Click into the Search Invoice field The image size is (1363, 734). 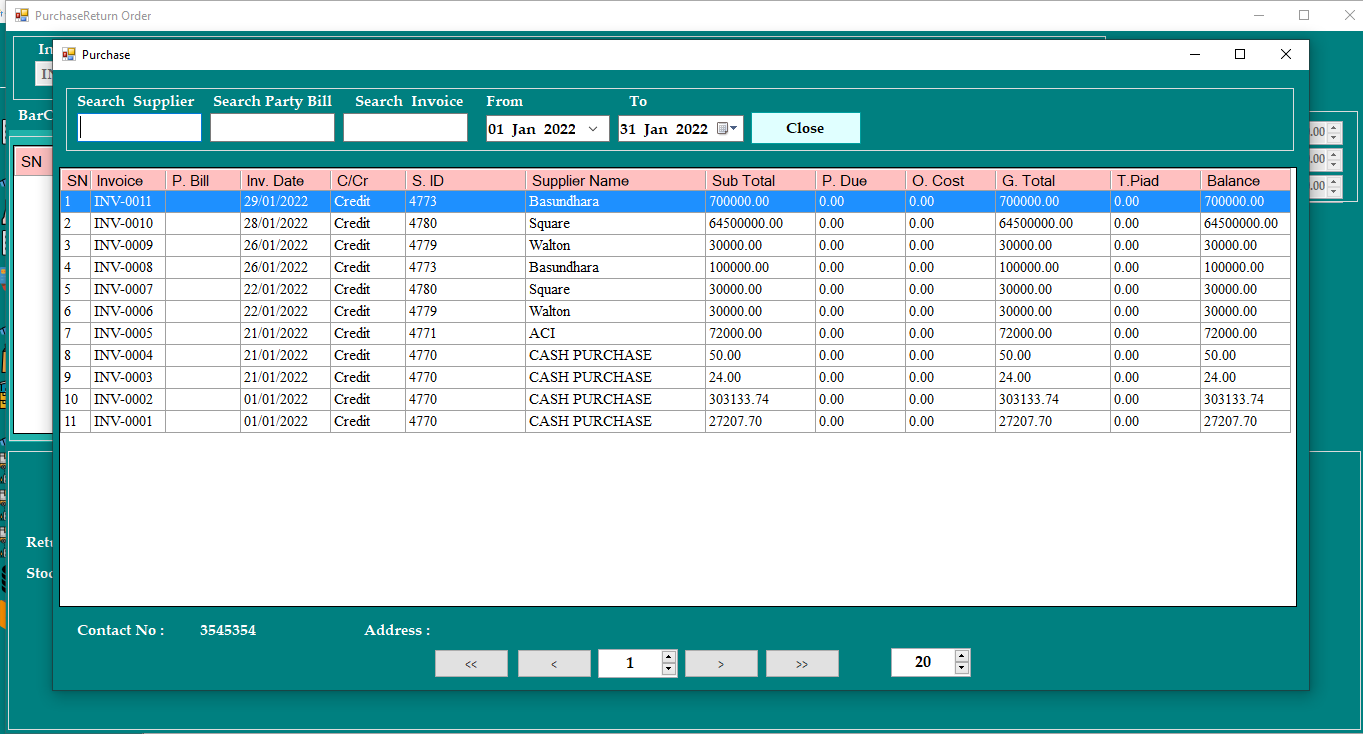coord(405,128)
